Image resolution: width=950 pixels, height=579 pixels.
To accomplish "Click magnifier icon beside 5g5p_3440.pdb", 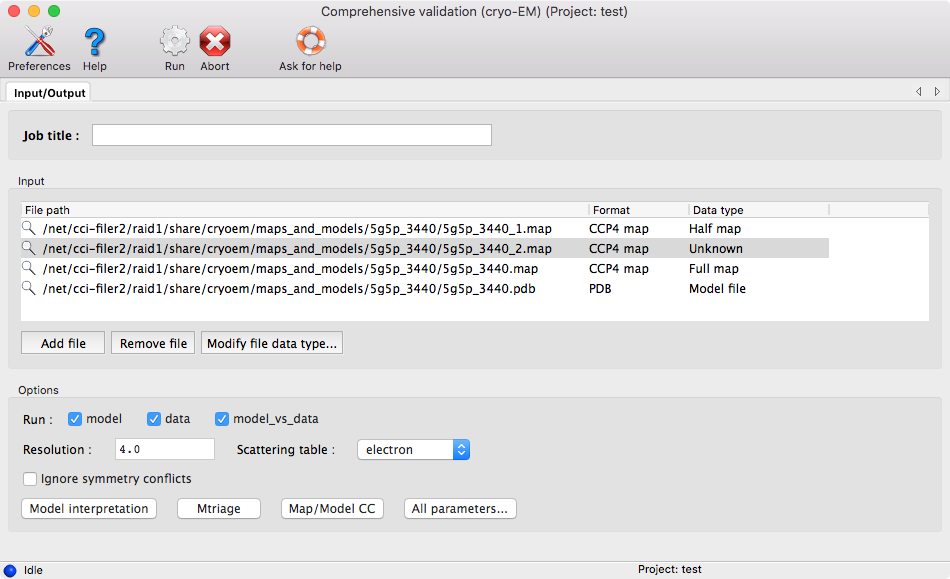I will [x=29, y=289].
